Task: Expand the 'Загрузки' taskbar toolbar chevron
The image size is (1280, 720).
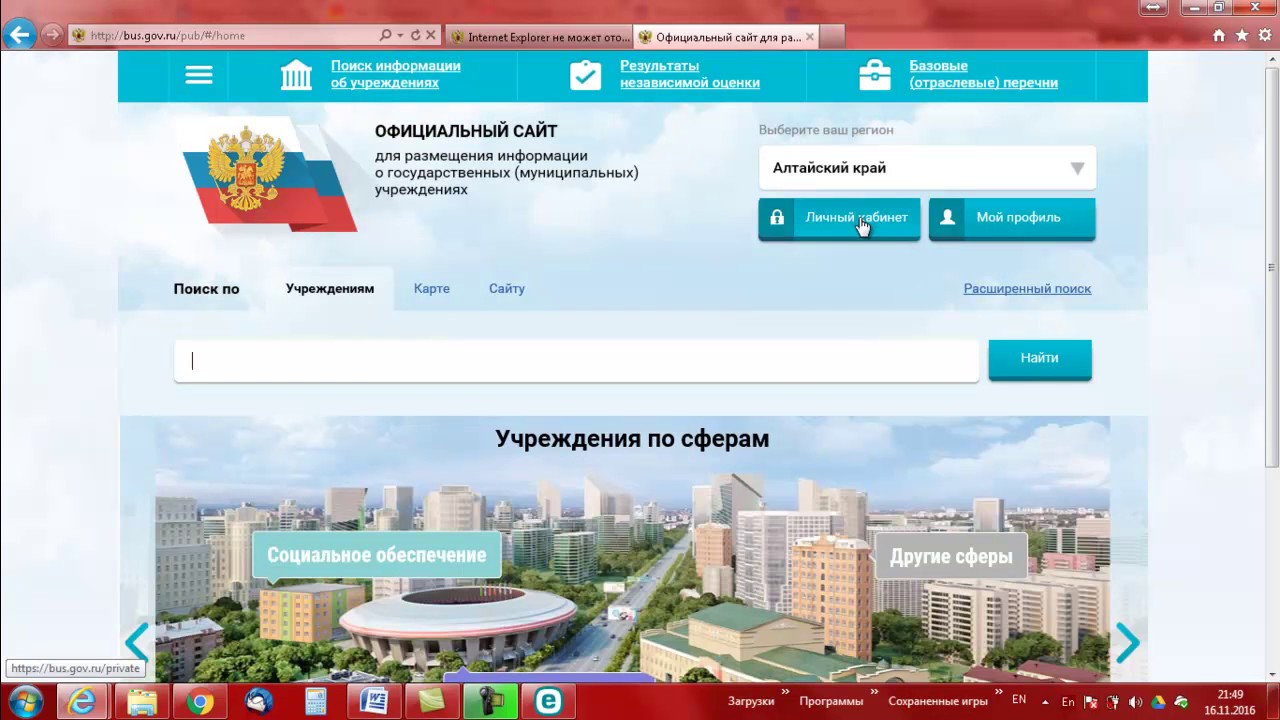Action: (786, 692)
